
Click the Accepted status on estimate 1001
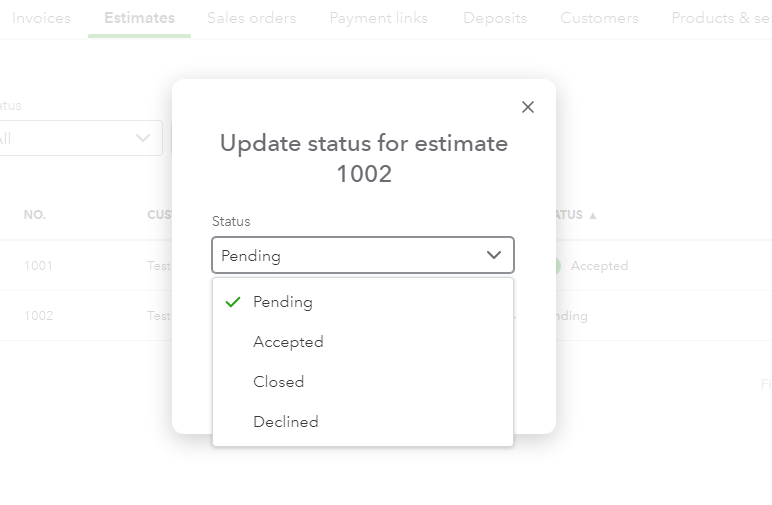coord(598,266)
